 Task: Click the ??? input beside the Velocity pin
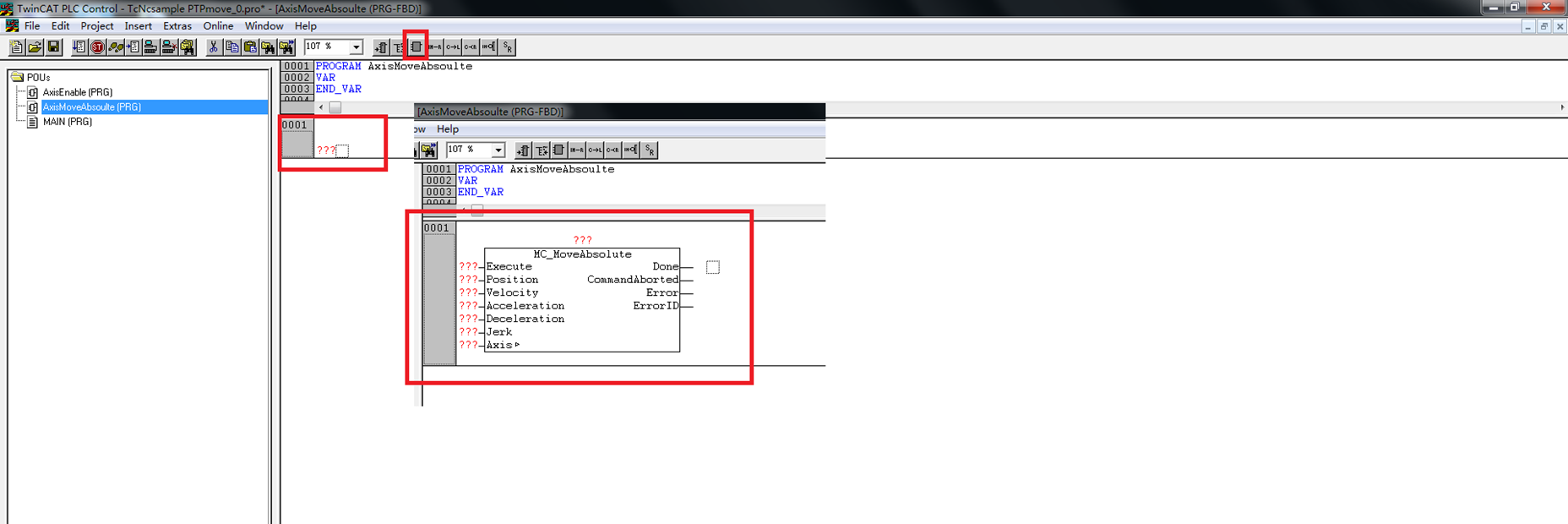[x=469, y=292]
